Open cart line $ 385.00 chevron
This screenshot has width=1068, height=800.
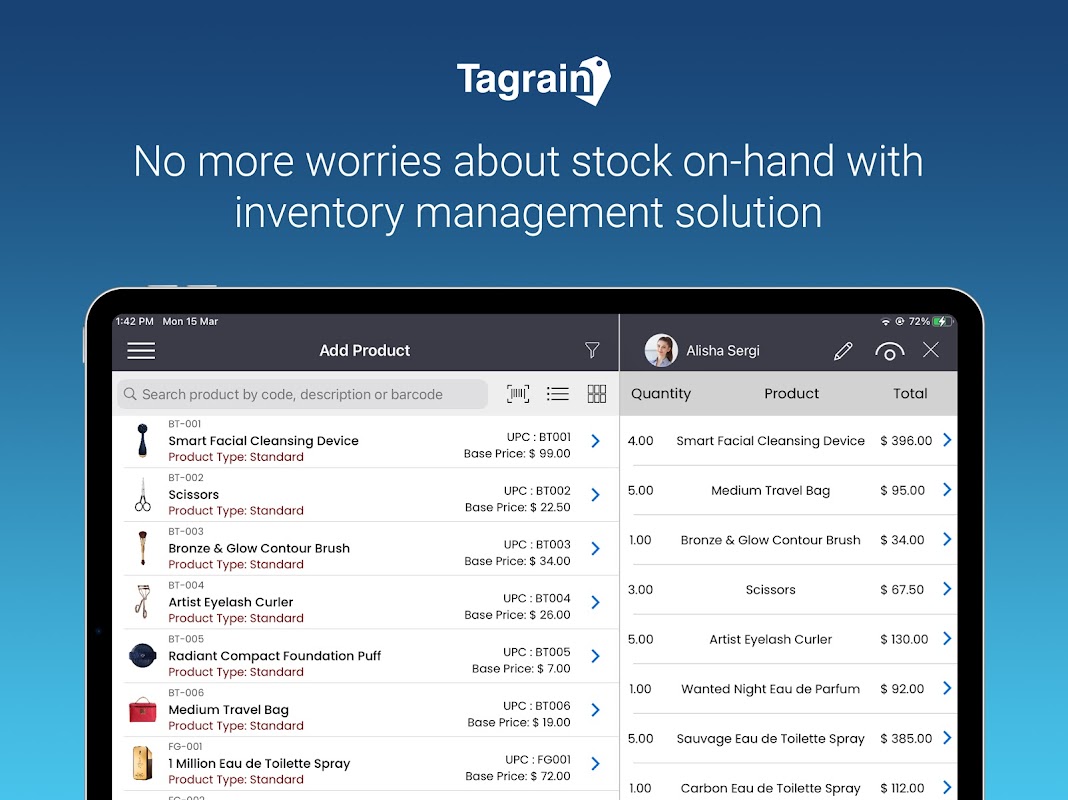(947, 738)
